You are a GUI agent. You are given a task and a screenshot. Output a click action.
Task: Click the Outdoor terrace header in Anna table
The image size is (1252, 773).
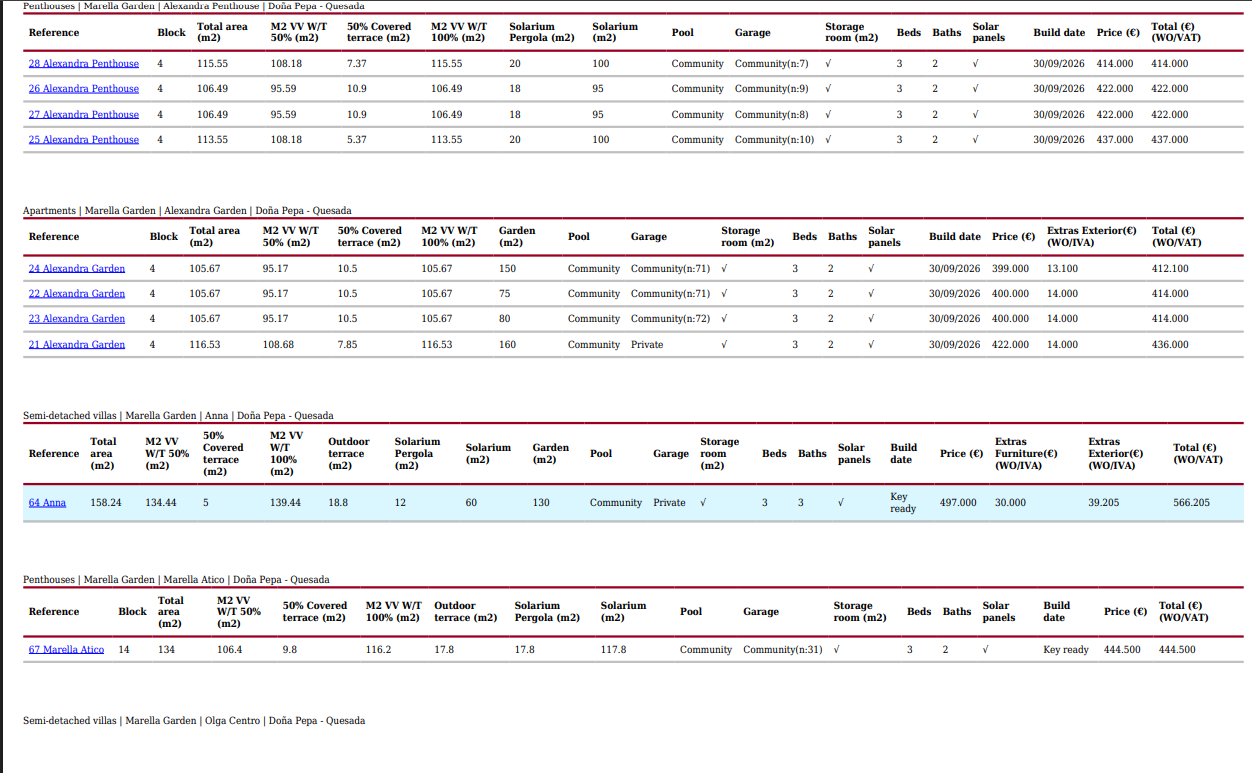point(348,453)
